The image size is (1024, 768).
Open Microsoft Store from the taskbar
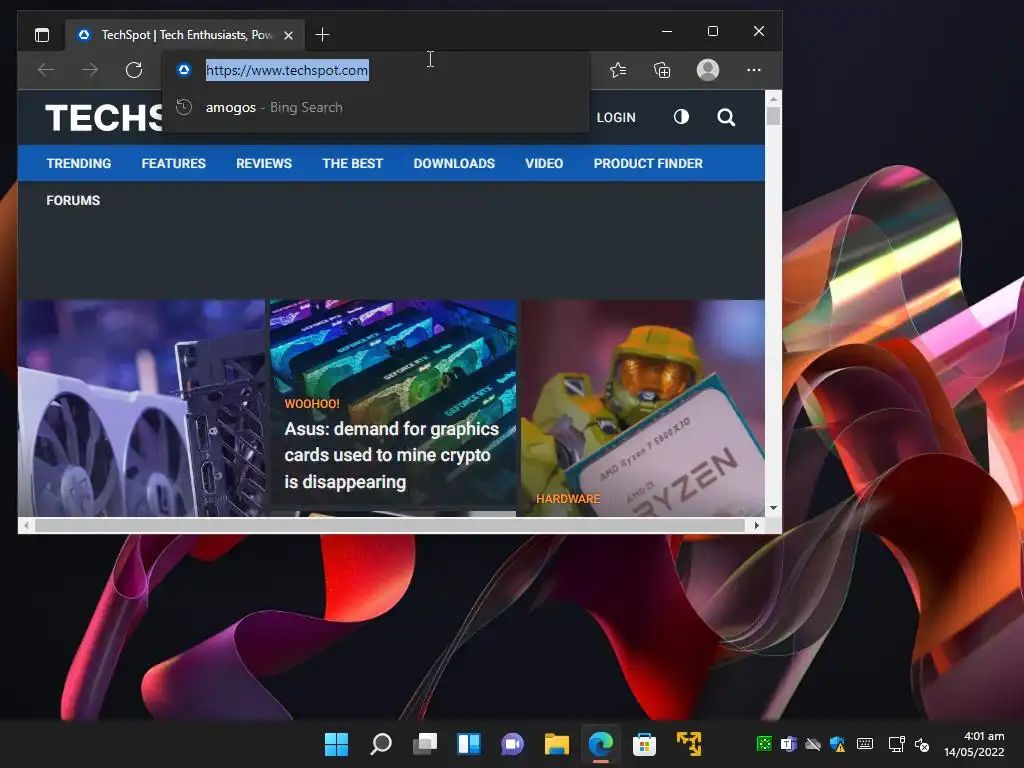point(645,744)
